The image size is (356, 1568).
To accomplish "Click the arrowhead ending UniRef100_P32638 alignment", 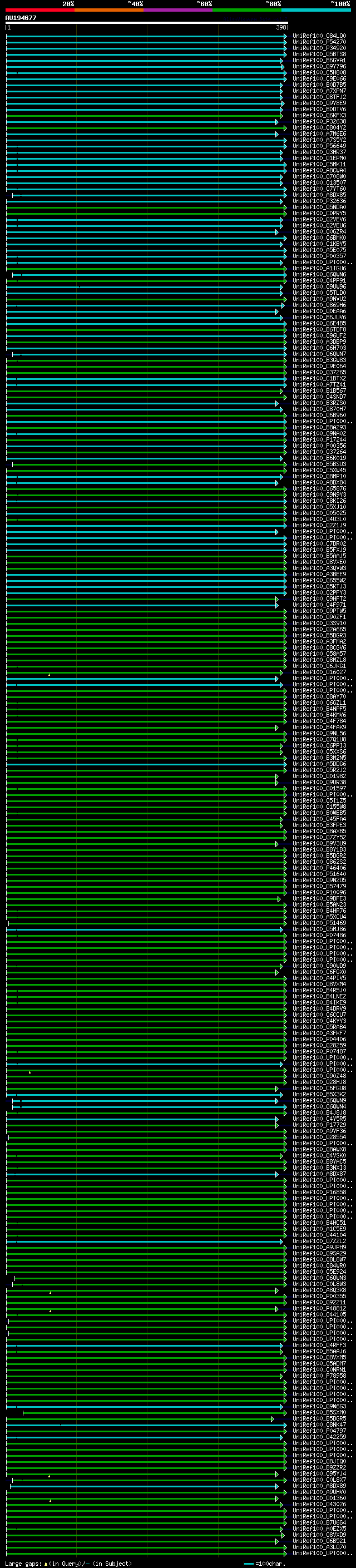I will pyautogui.click(x=276, y=121).
